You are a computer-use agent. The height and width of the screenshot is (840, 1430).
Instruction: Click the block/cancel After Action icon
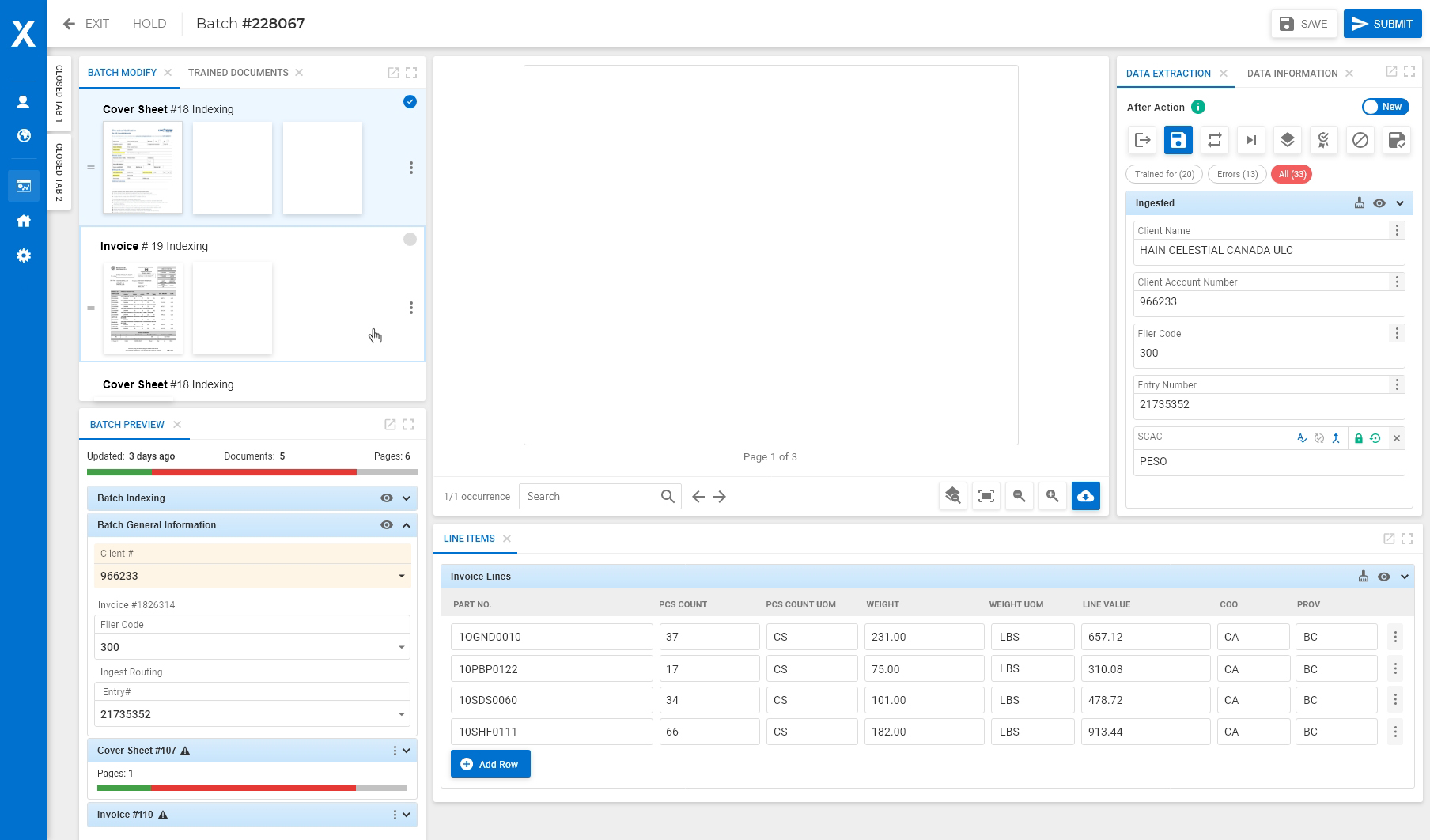[x=1360, y=140]
